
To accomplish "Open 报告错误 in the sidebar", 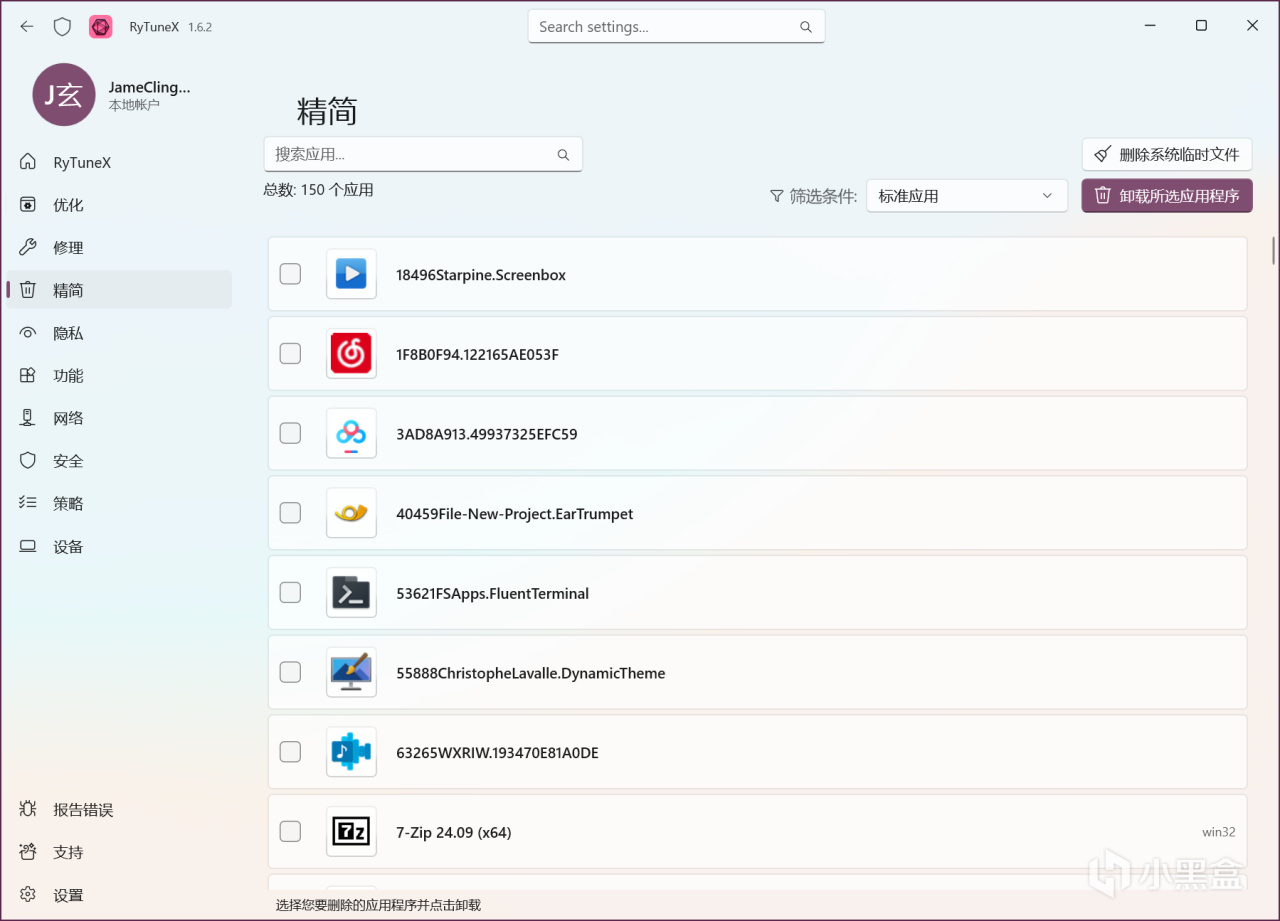I will coord(119,810).
